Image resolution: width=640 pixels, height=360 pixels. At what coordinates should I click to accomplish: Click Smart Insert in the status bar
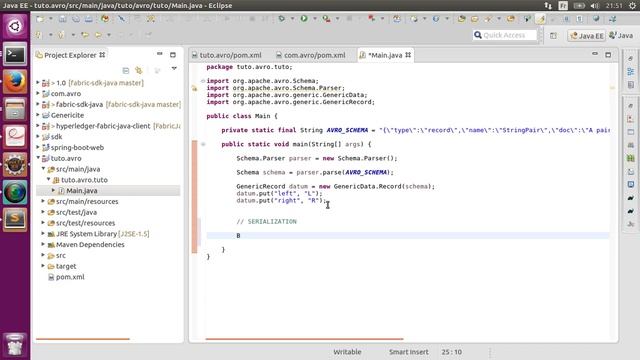(x=409, y=352)
